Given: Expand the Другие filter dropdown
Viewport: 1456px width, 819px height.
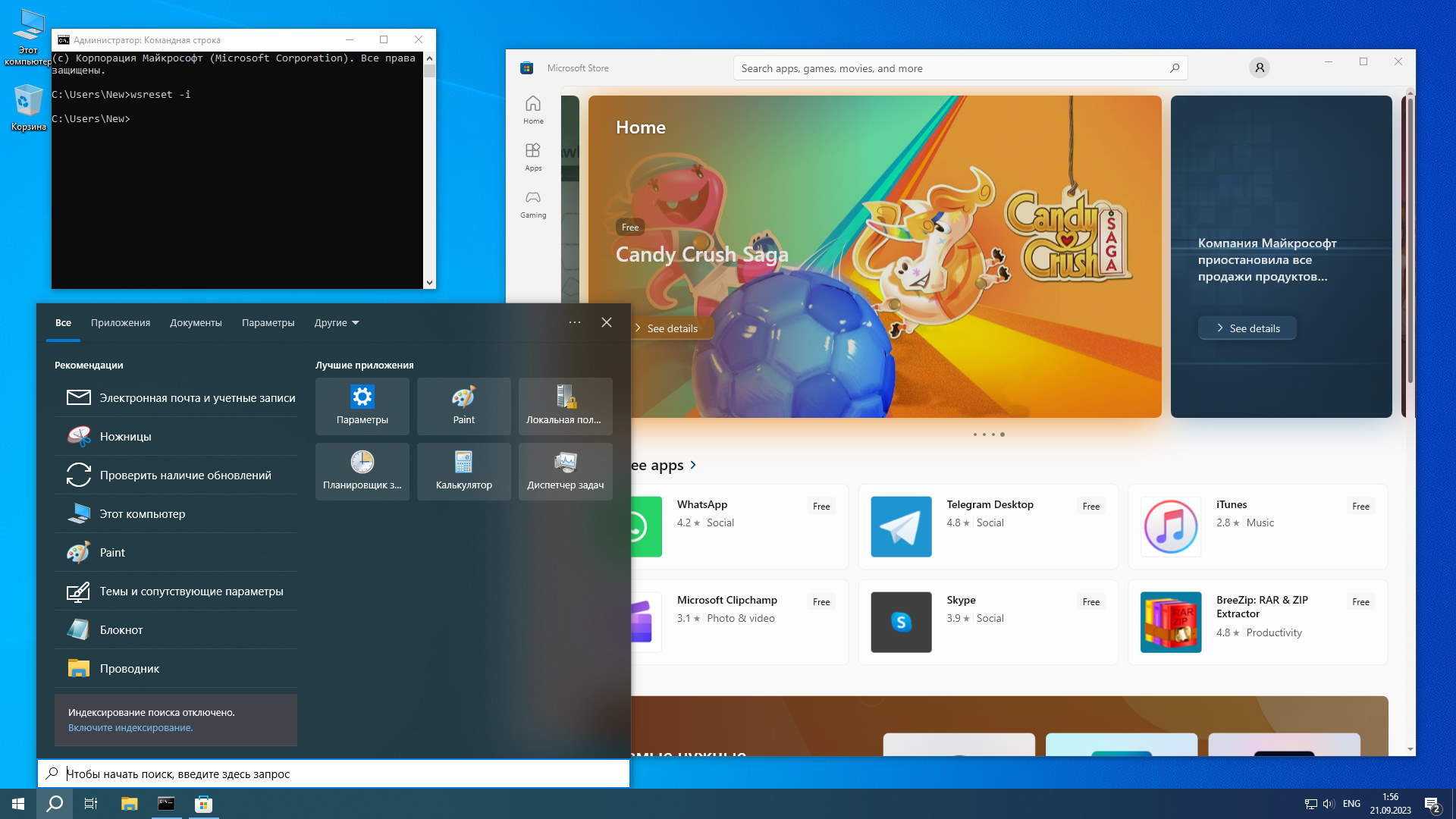Looking at the screenshot, I should tap(337, 322).
